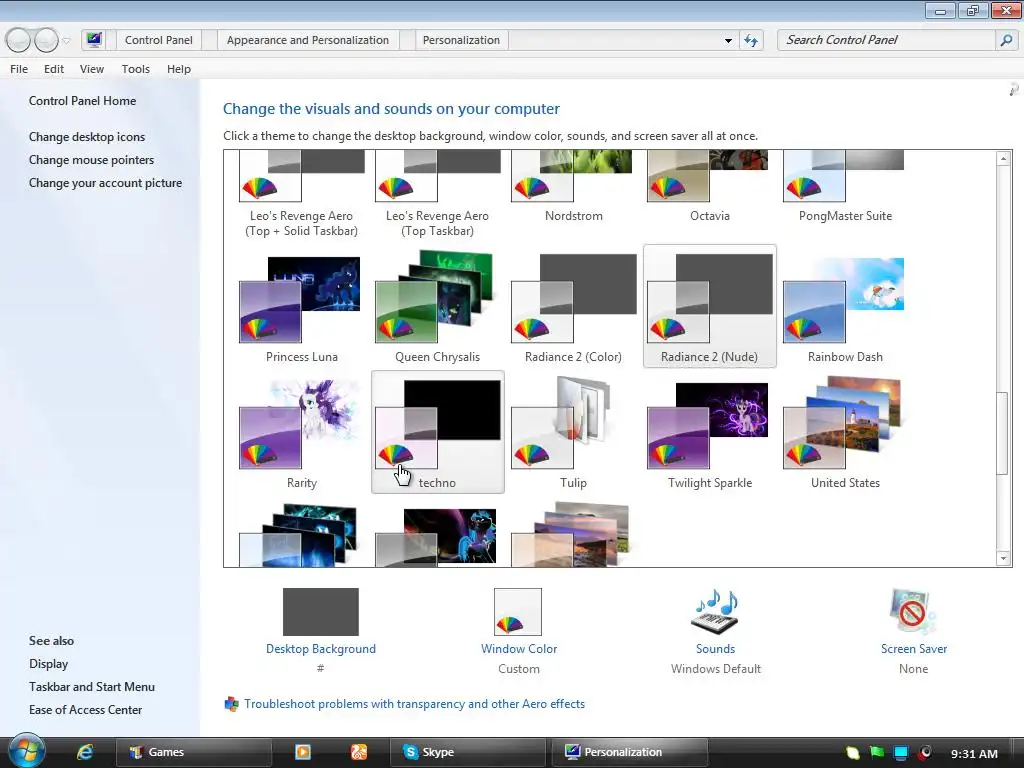Viewport: 1024px width, 768px height.
Task: Open the recent pages dropdown arrow
Action: click(x=66, y=40)
